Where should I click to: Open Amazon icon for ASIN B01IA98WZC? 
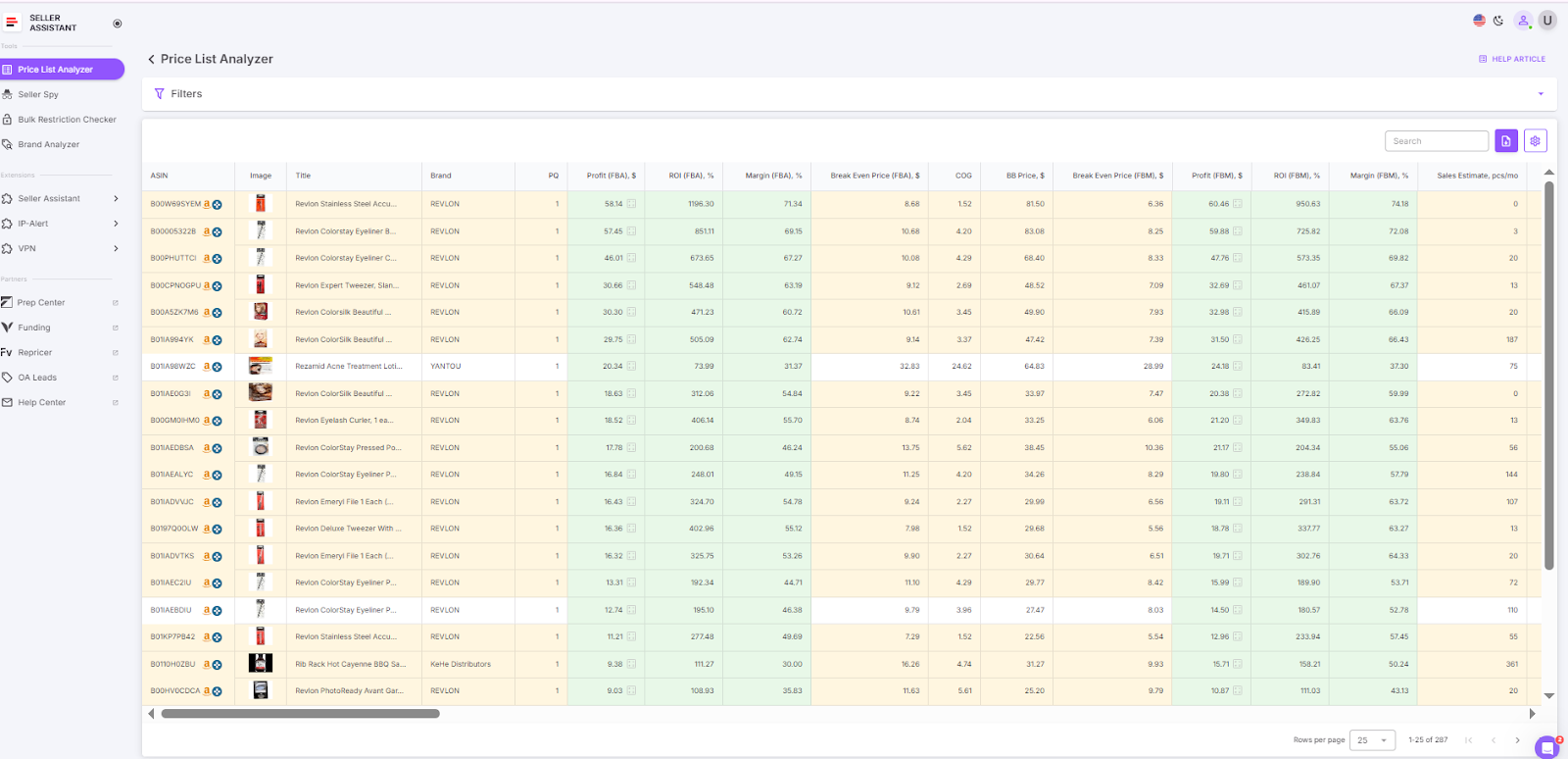(x=207, y=367)
